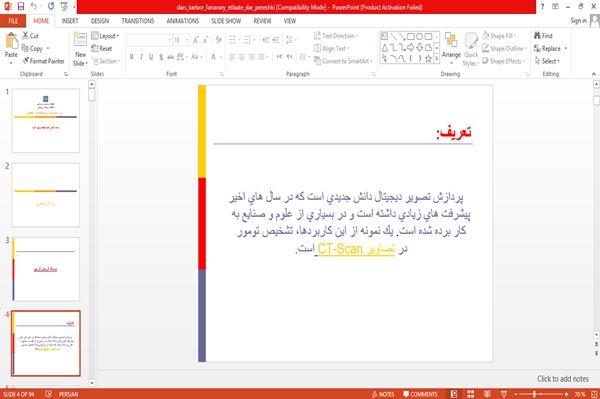This screenshot has height=399, width=600.
Task: Open Text Direction dropdown
Action: 336,36
